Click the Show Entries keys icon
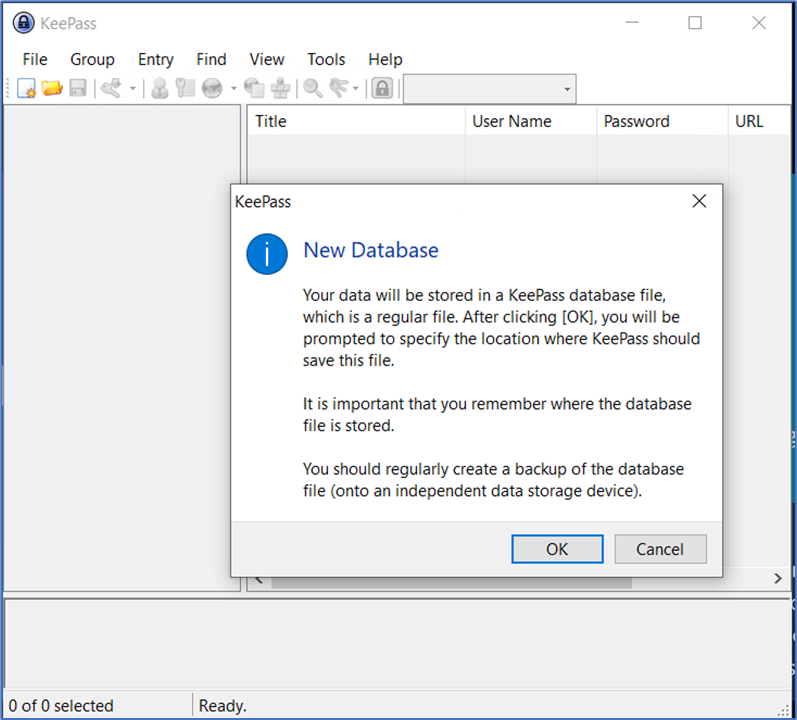The width and height of the screenshot is (797, 720). click(339, 88)
